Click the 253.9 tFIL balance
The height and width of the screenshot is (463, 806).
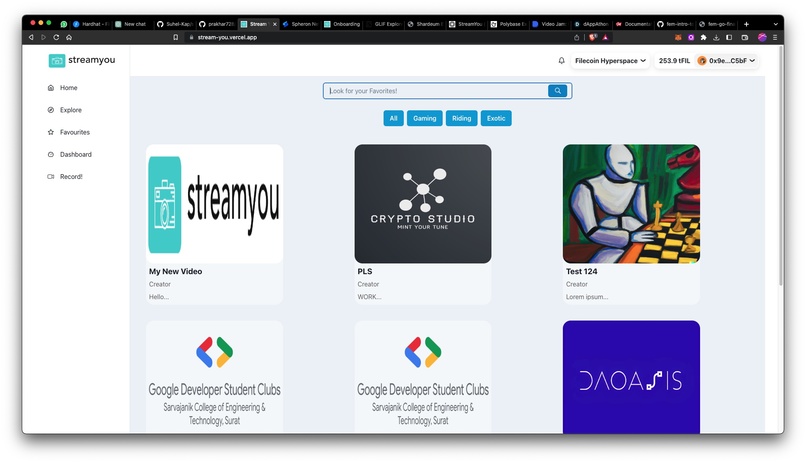(674, 61)
